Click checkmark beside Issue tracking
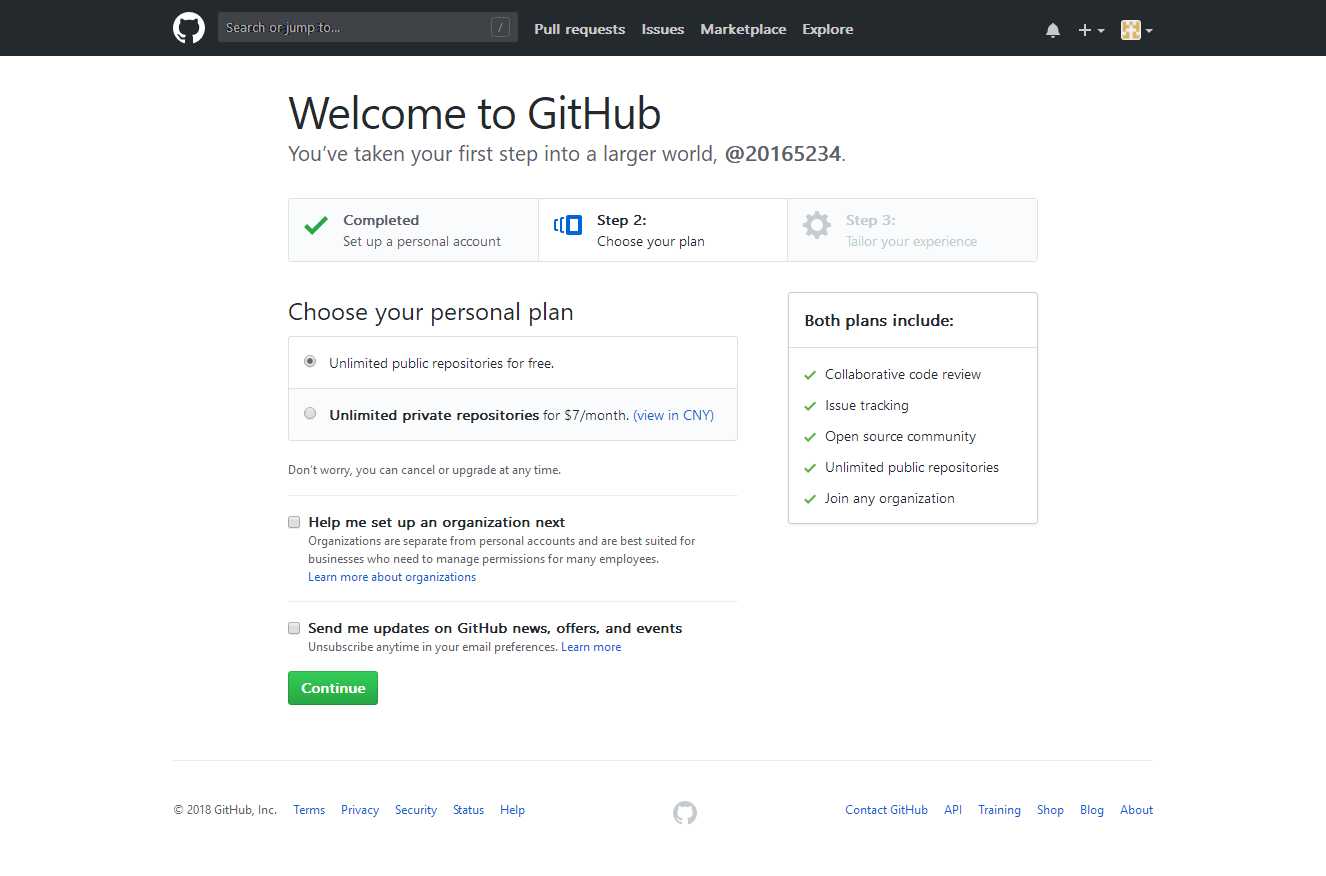Viewport: 1326px width, 876px height. (x=810, y=406)
